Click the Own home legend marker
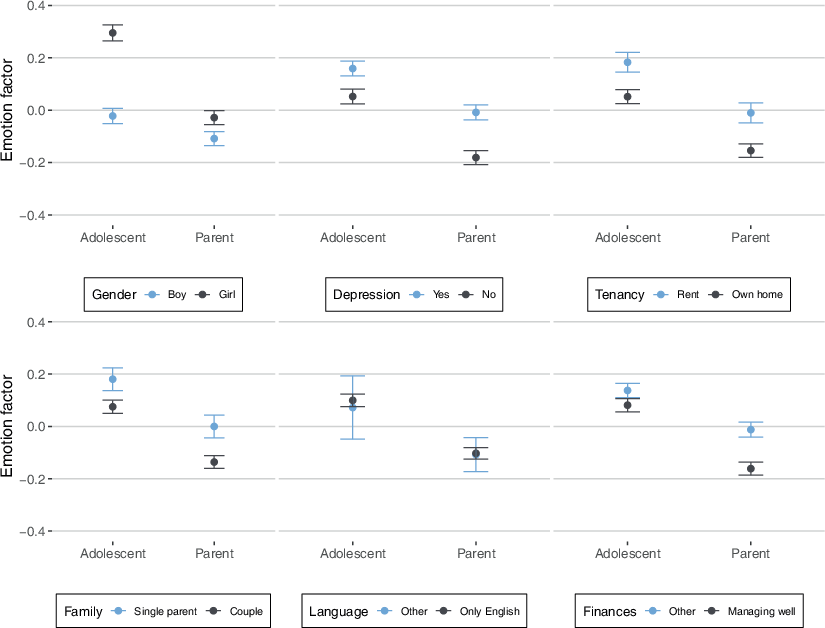This screenshot has height=628, width=825. [x=714, y=295]
